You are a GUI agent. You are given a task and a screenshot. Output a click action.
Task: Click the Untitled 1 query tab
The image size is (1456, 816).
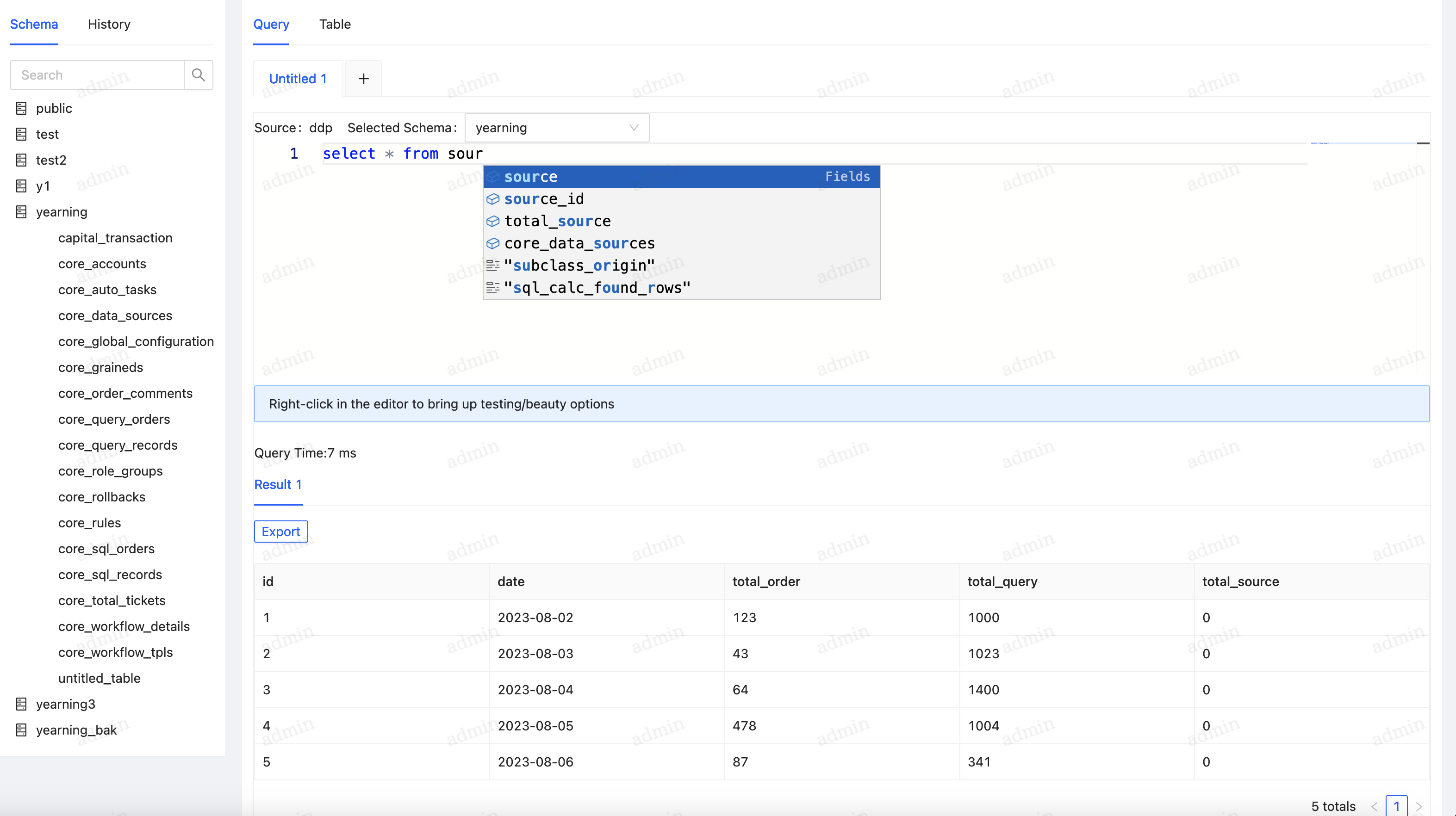(297, 78)
